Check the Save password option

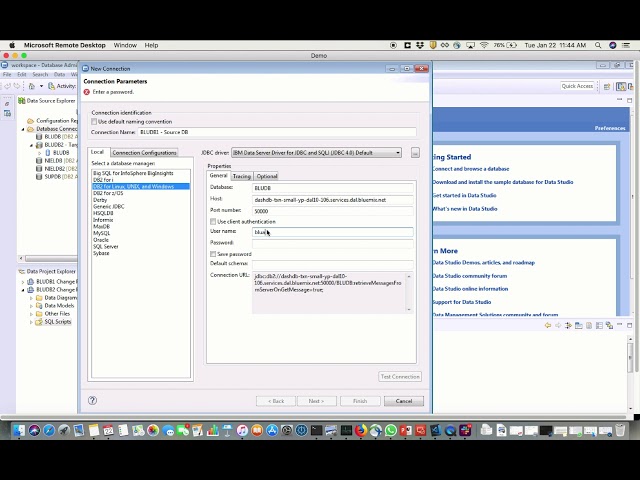[x=213, y=254]
